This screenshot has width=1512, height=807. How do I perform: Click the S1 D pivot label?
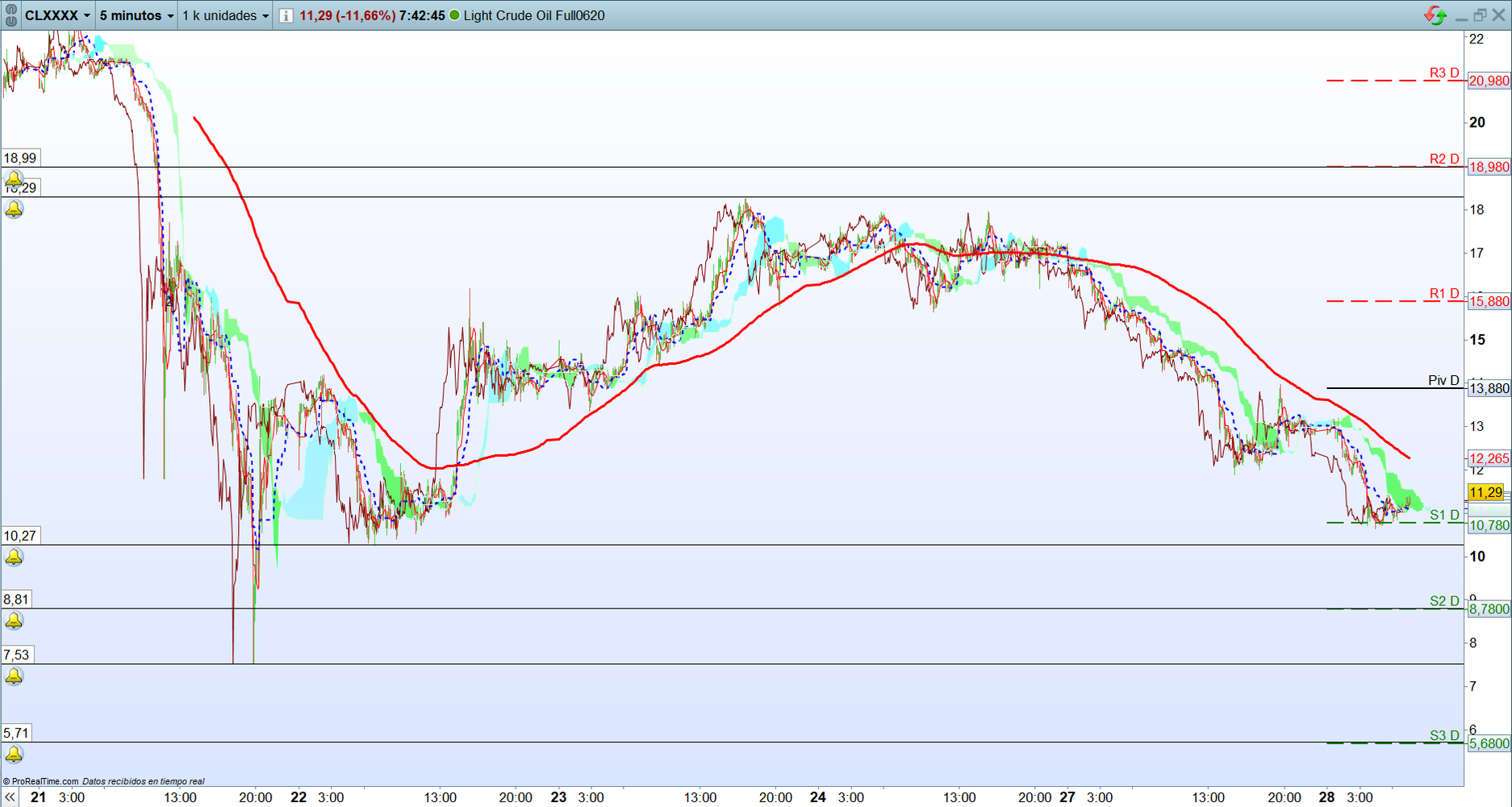click(1444, 515)
